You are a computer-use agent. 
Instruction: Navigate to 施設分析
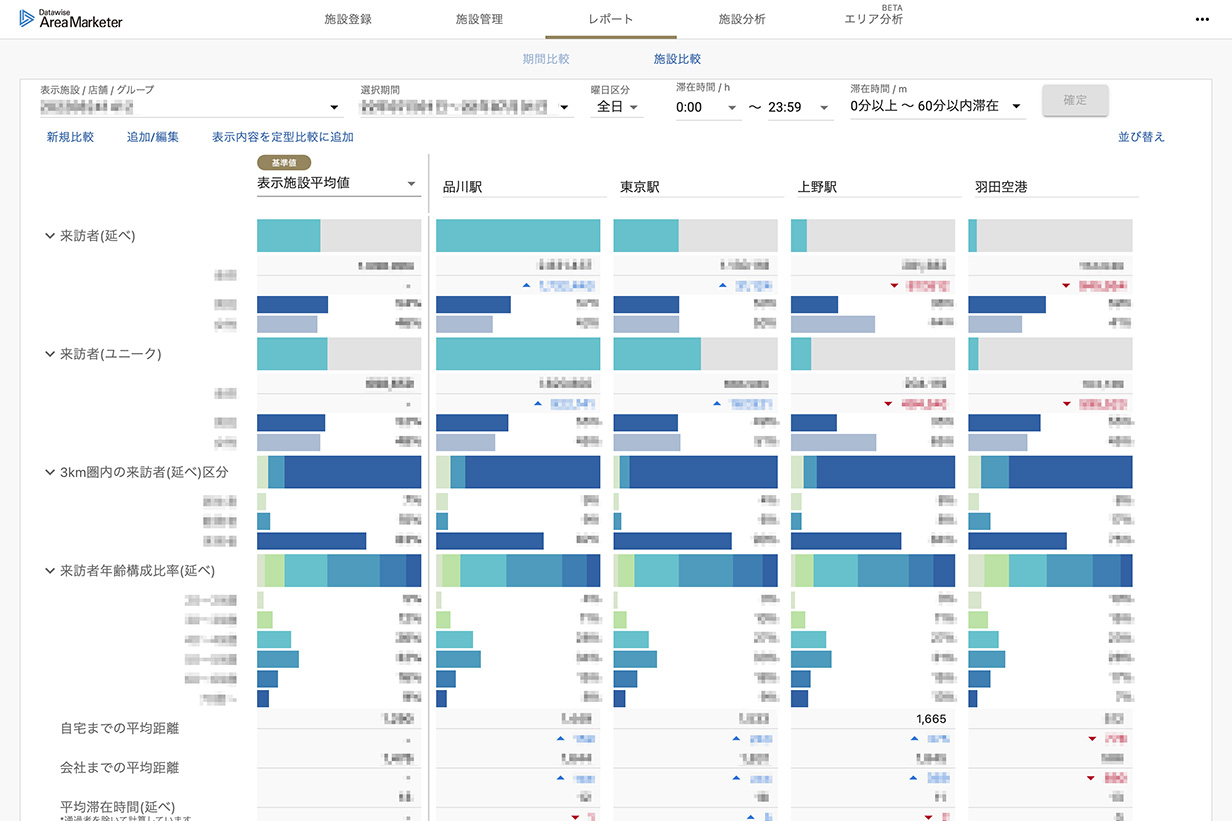tap(742, 18)
